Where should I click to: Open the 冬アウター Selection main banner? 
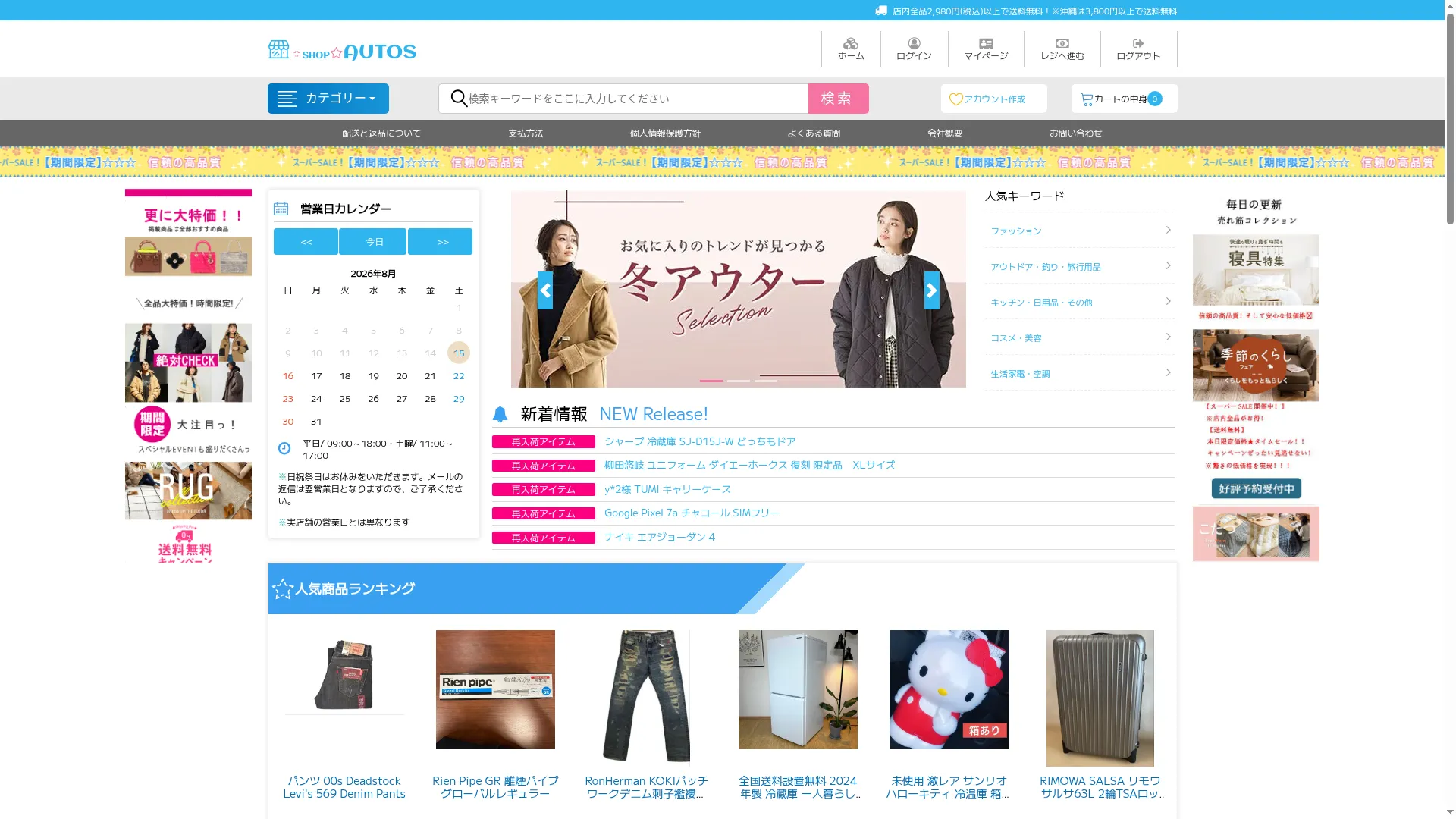tap(739, 289)
